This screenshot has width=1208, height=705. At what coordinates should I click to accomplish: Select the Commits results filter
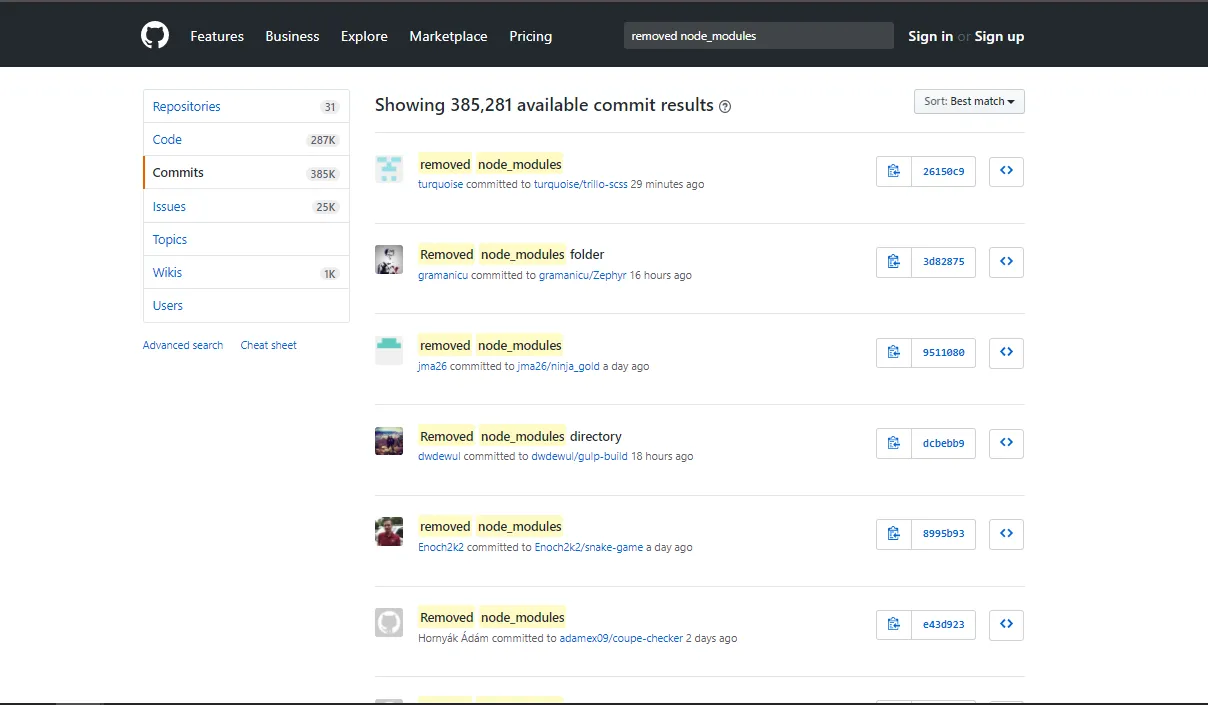pos(246,172)
